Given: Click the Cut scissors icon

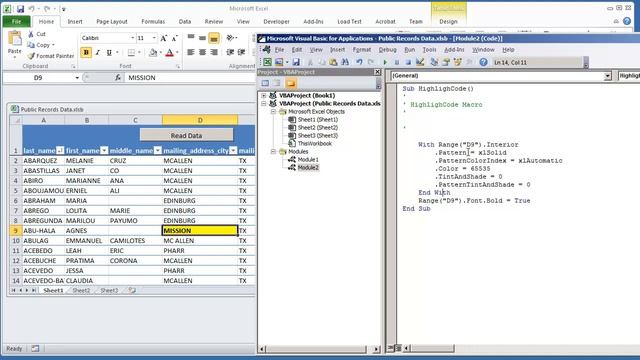Looking at the screenshot, I should (31, 34).
